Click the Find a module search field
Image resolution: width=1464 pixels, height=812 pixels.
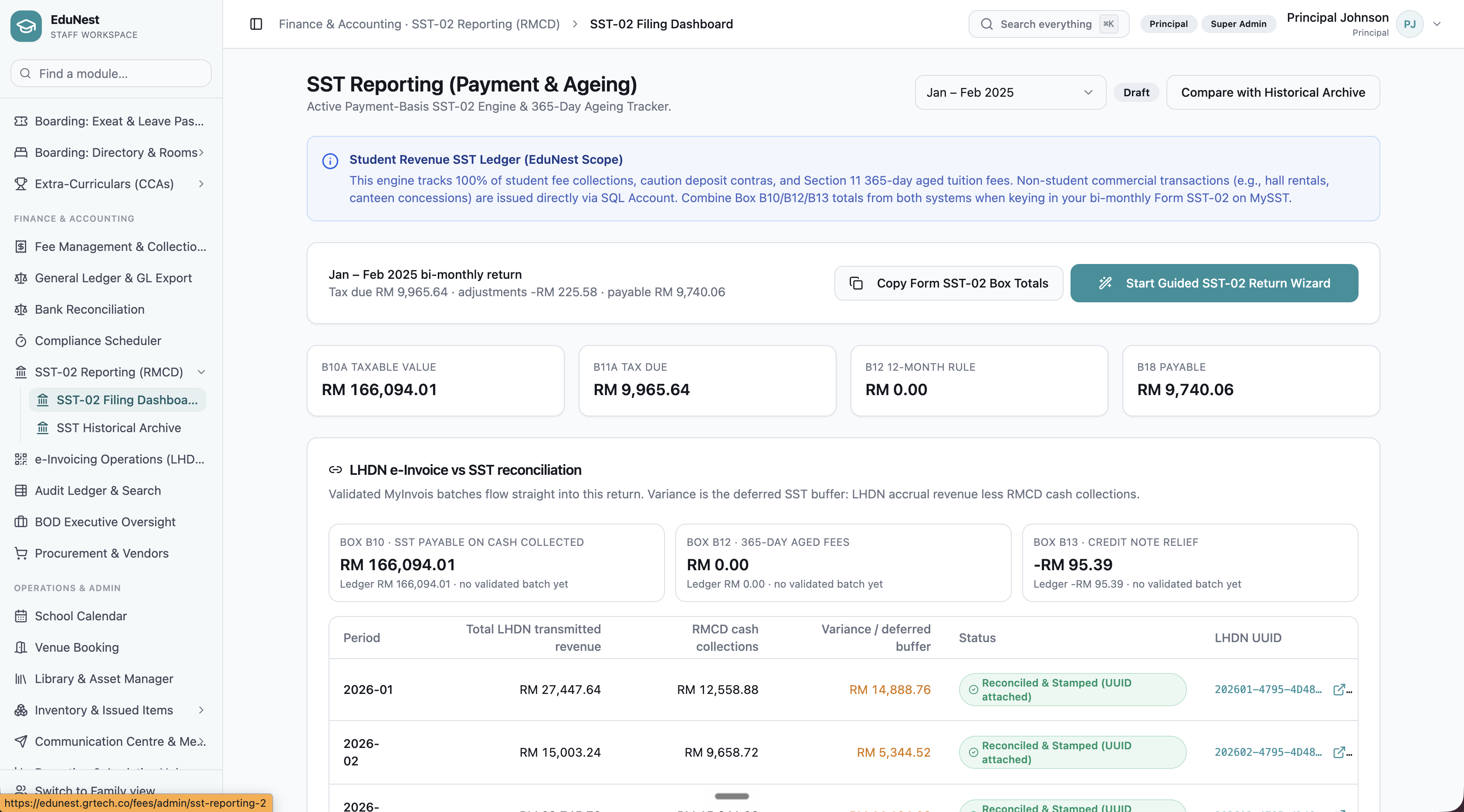(111, 73)
